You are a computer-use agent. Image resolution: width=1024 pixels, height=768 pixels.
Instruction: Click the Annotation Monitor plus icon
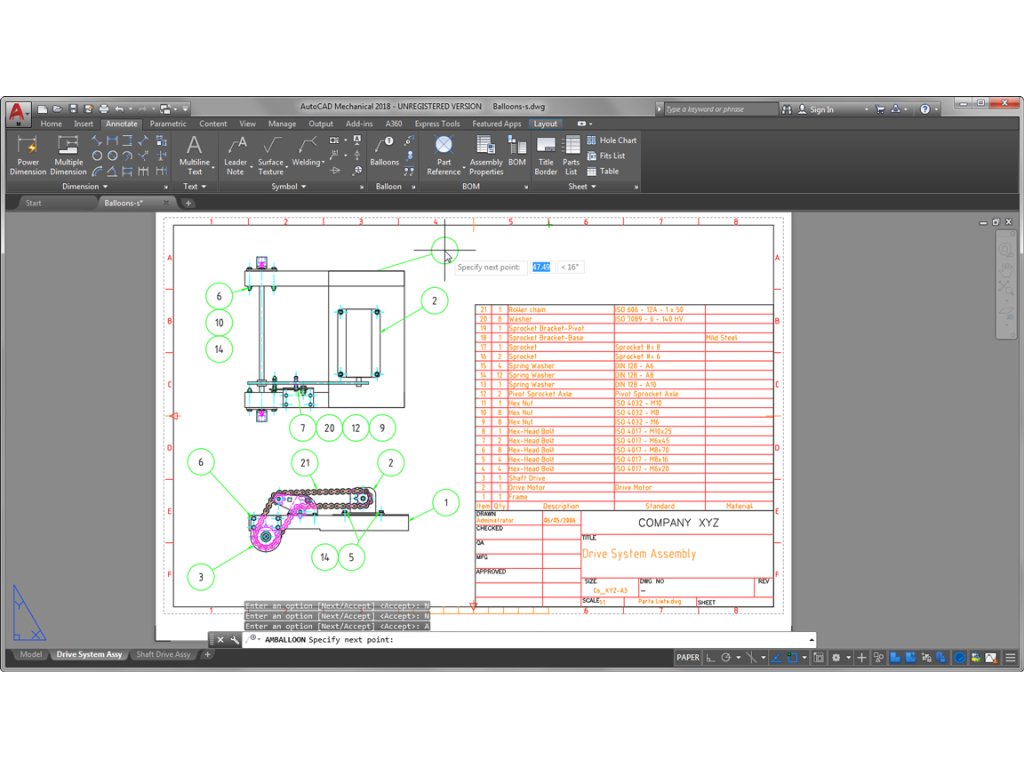861,658
